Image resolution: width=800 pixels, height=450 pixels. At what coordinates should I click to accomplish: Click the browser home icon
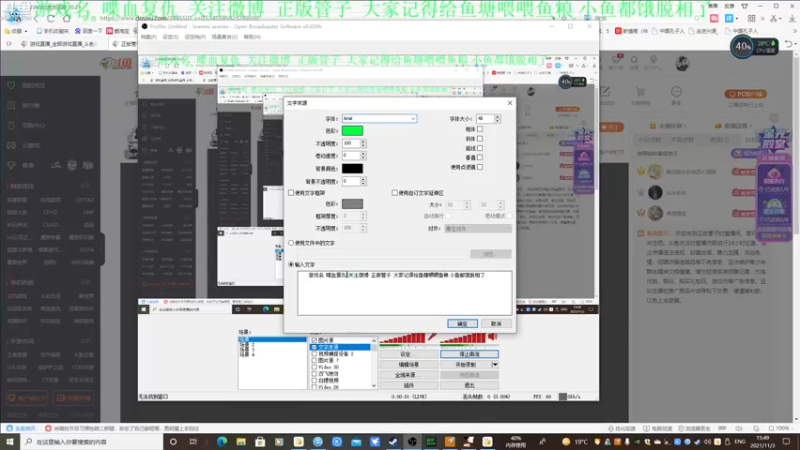click(x=66, y=18)
